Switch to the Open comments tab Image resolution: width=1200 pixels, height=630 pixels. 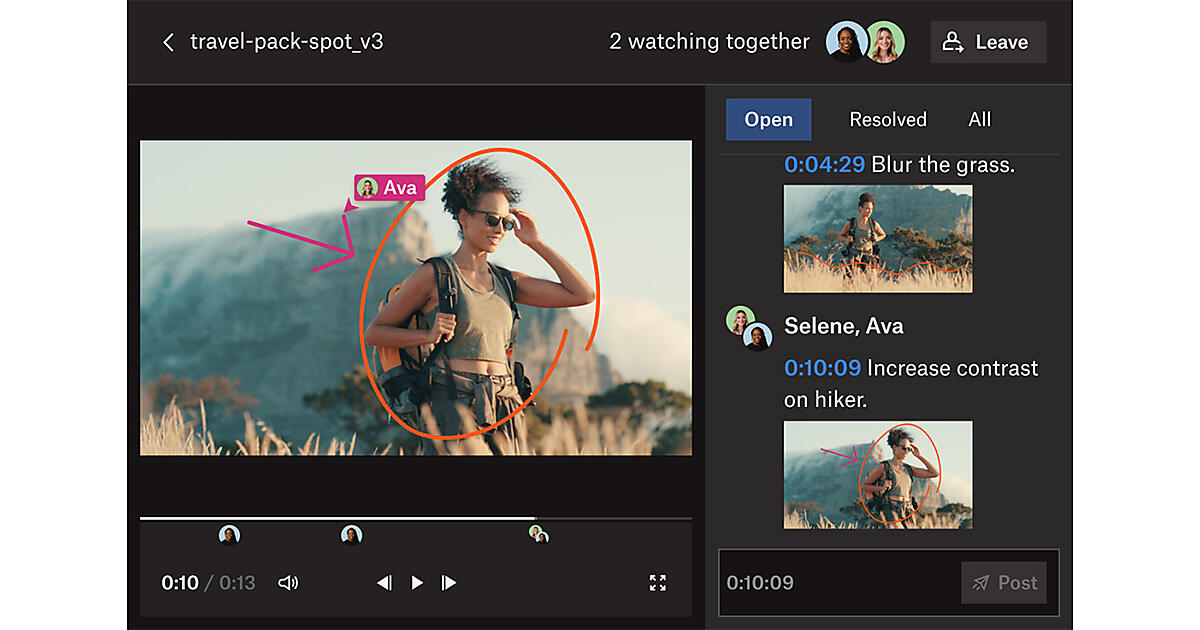coord(768,119)
